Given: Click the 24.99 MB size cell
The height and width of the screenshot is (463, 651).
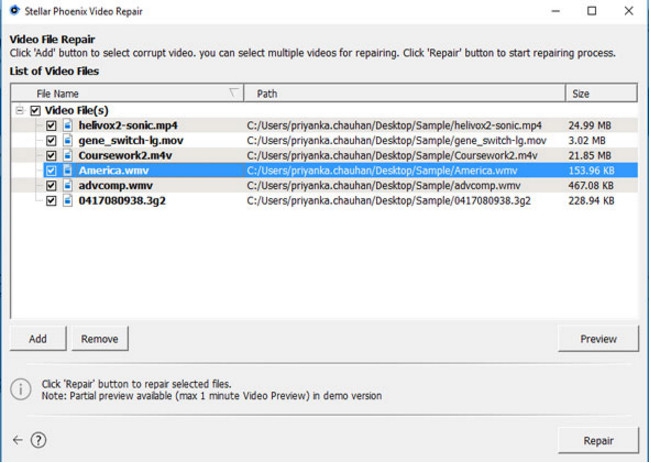Looking at the screenshot, I should point(590,125).
